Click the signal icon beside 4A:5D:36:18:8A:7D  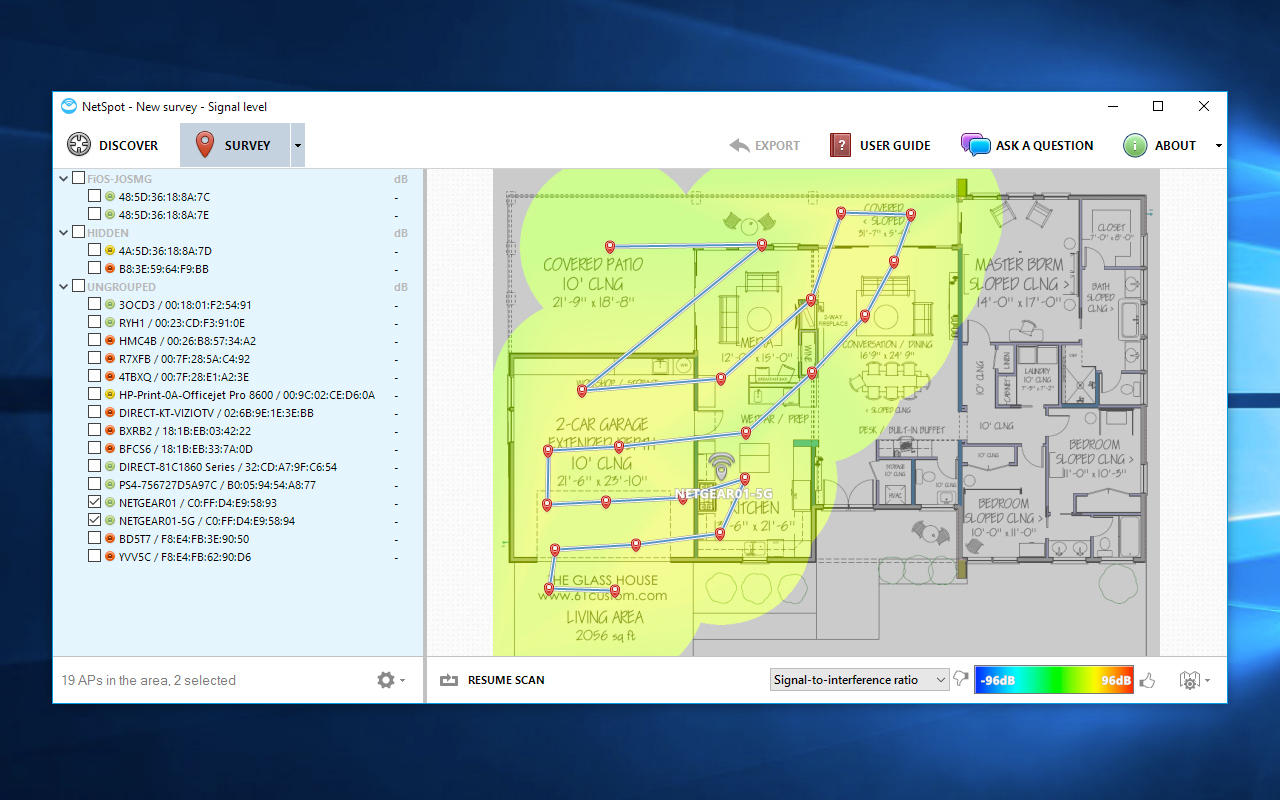110,251
